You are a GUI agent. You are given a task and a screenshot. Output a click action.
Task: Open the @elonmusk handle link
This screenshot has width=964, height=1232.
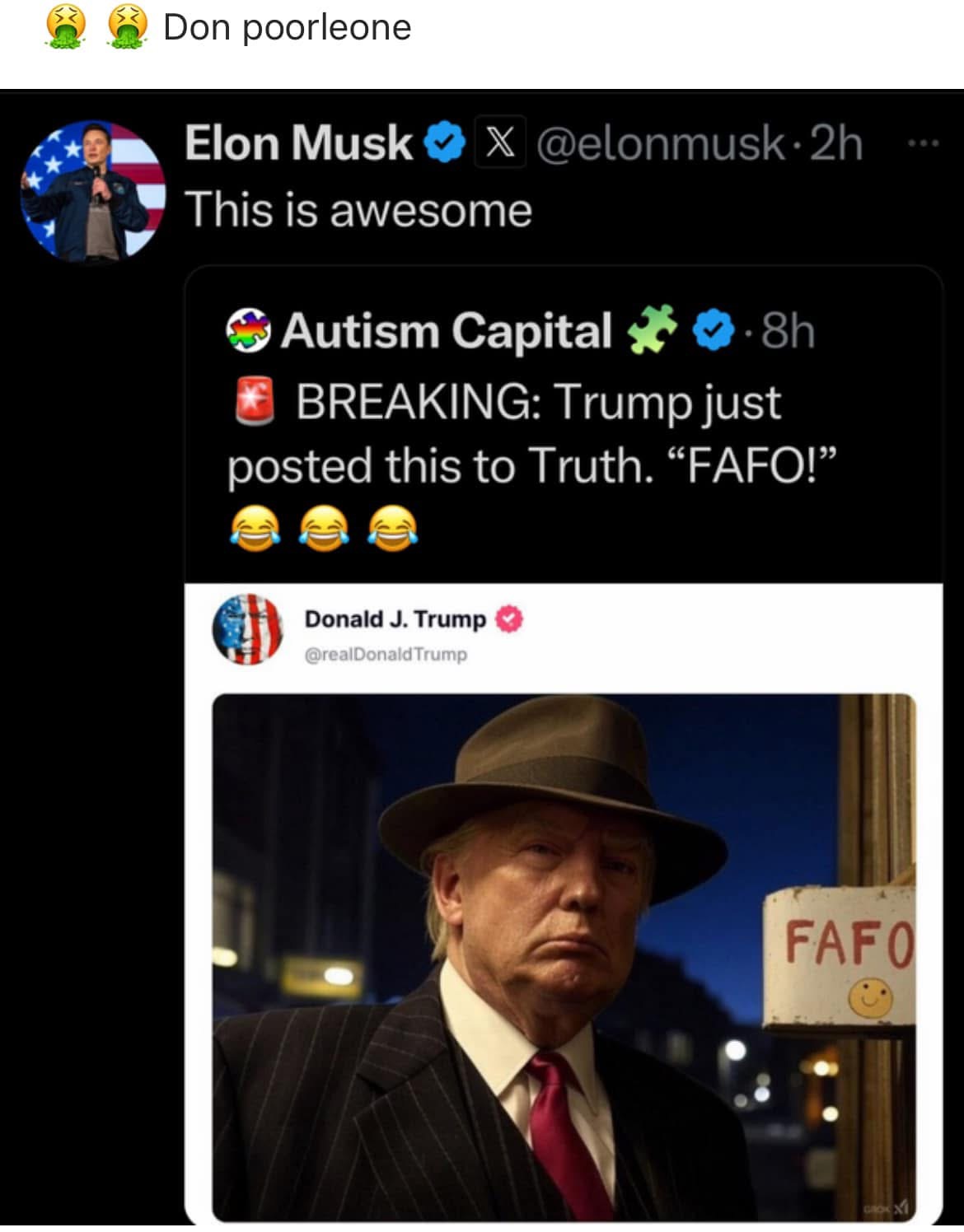click(661, 144)
